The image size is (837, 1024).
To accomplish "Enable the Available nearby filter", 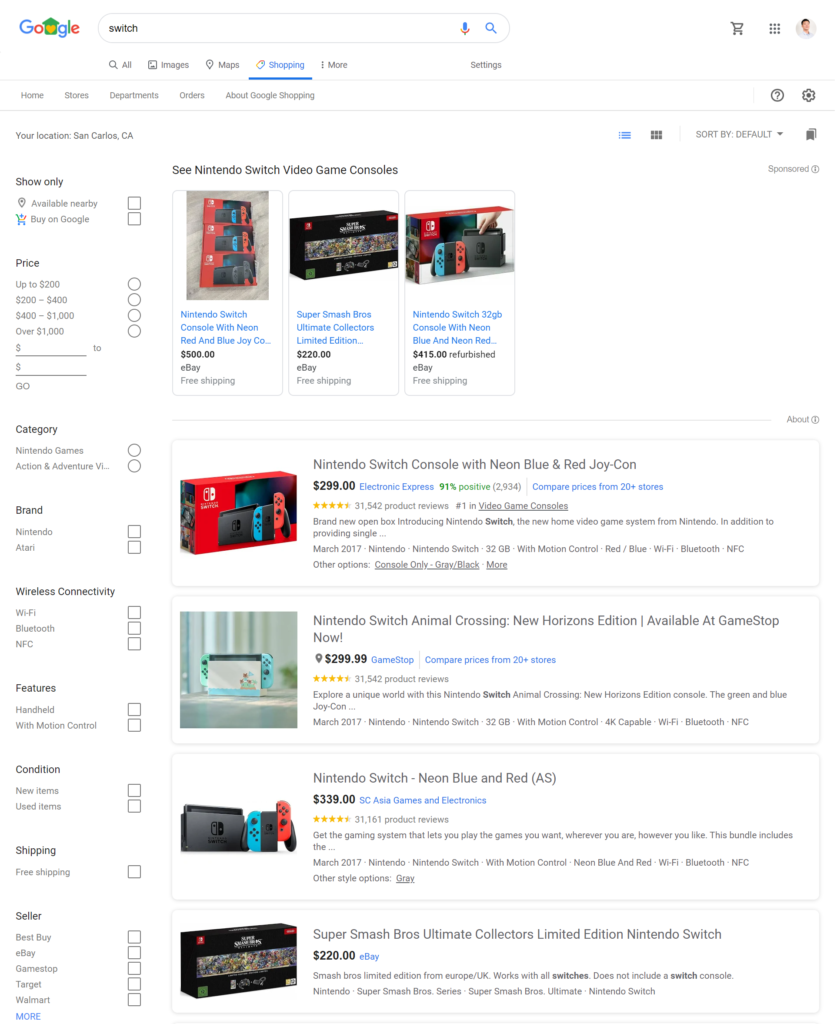I will tap(134, 203).
